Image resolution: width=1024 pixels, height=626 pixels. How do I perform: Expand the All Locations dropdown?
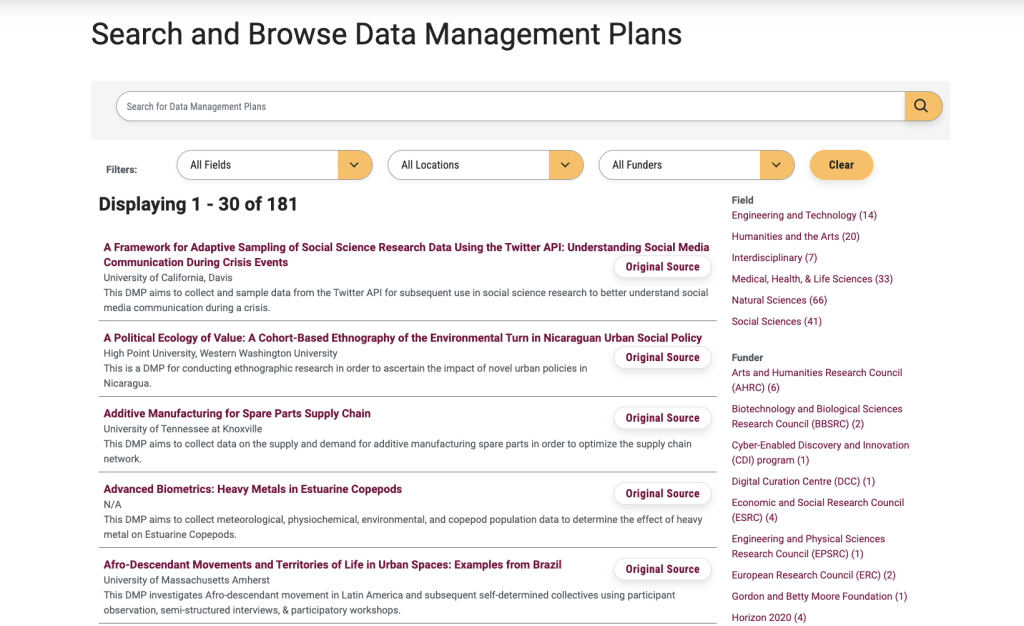485,165
